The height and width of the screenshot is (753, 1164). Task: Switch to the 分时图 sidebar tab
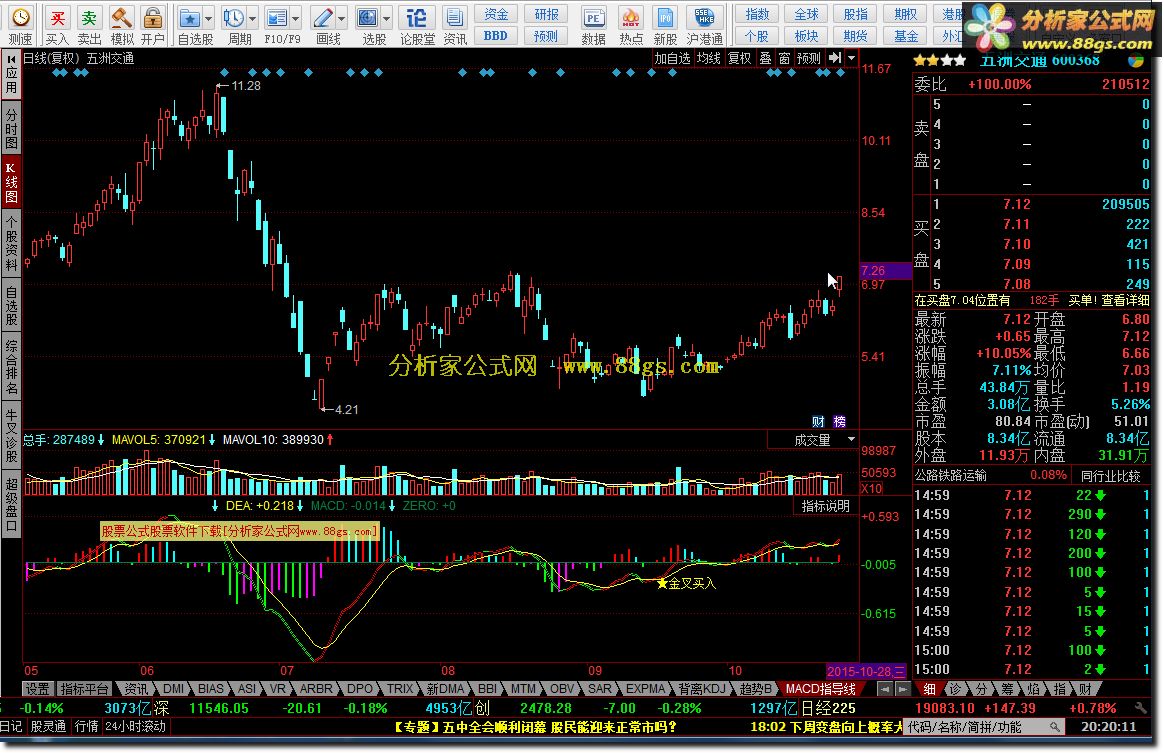click(x=11, y=128)
